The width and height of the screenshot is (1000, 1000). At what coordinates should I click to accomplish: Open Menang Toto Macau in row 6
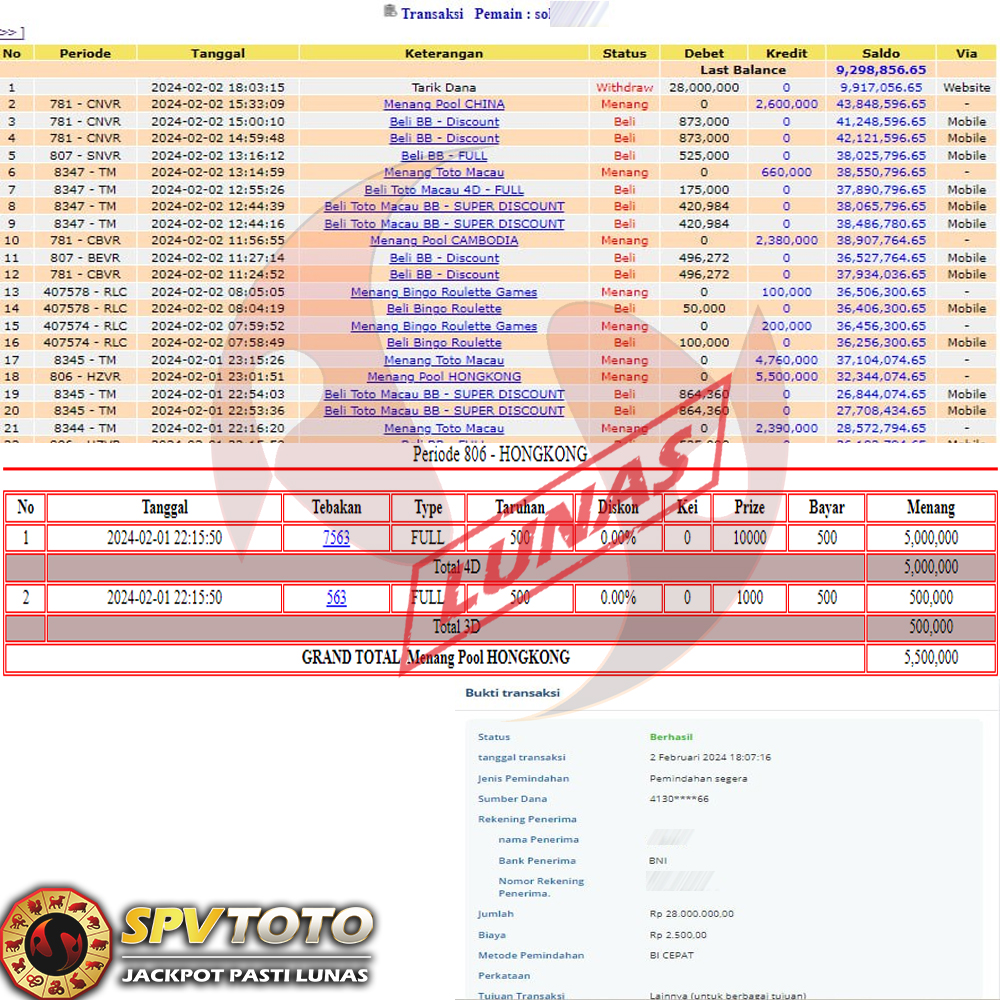click(x=444, y=172)
